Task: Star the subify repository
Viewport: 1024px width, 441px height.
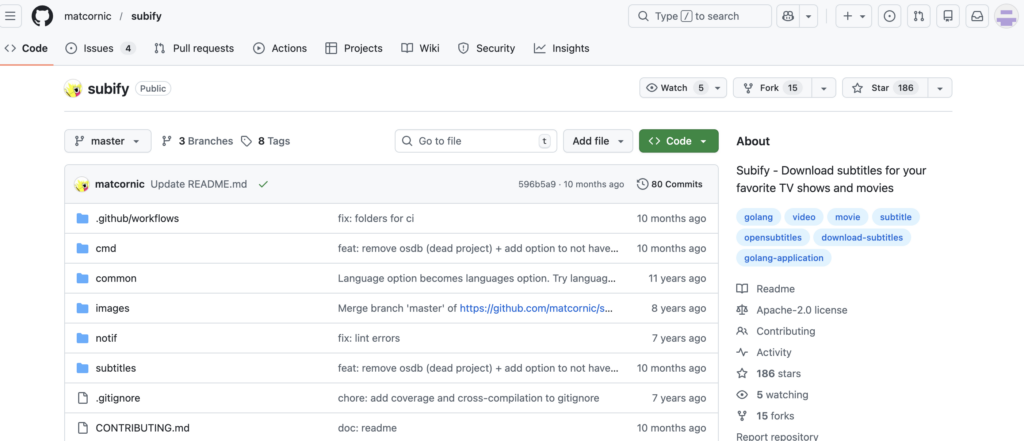Action: pos(880,88)
